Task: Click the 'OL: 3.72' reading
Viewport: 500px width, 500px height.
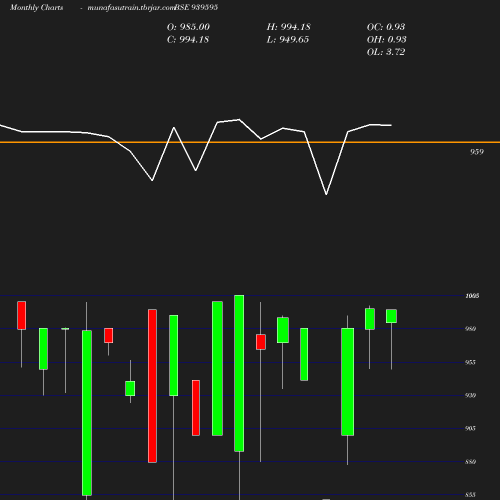Action: pyautogui.click(x=386, y=52)
